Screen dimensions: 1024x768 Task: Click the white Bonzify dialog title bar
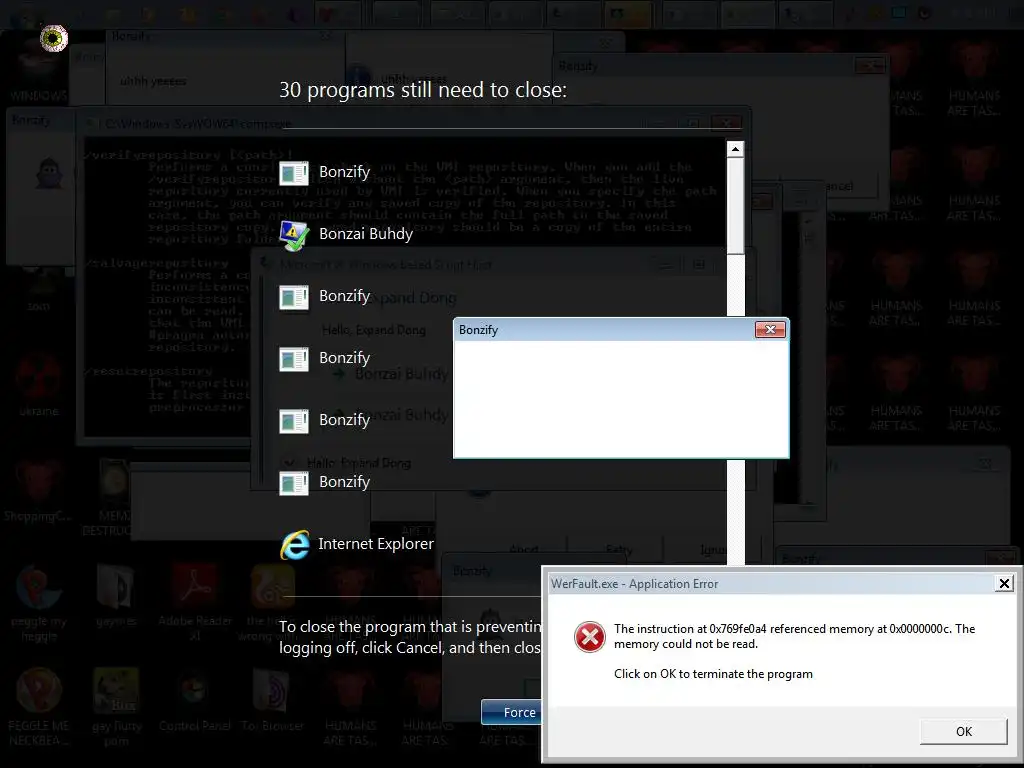click(604, 330)
